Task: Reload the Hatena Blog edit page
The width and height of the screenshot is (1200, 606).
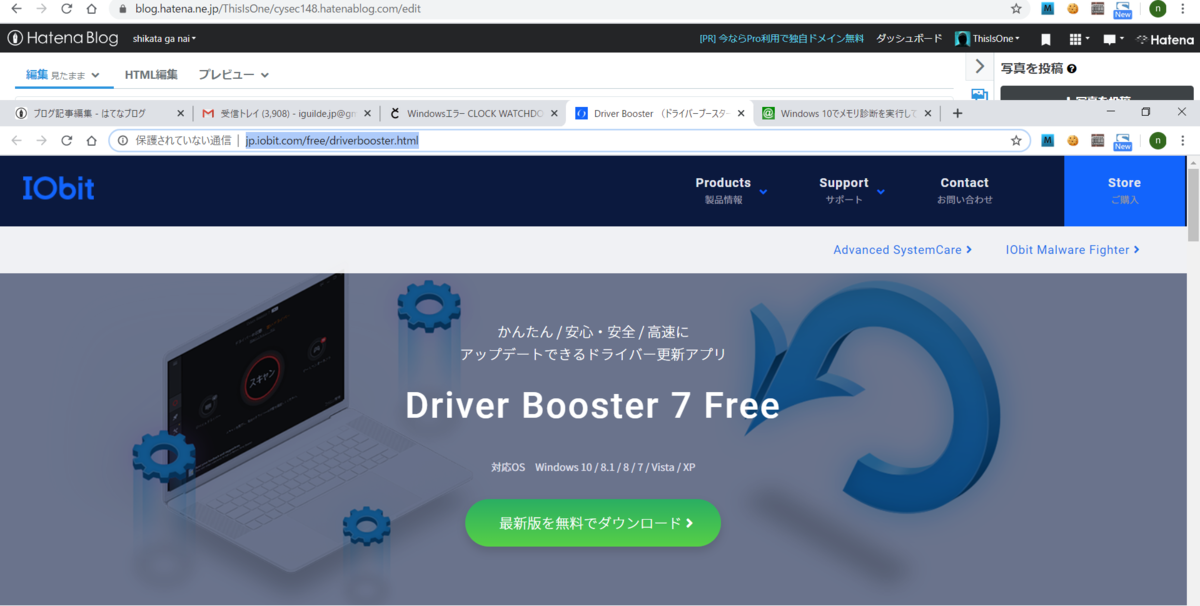Action: 66,8
